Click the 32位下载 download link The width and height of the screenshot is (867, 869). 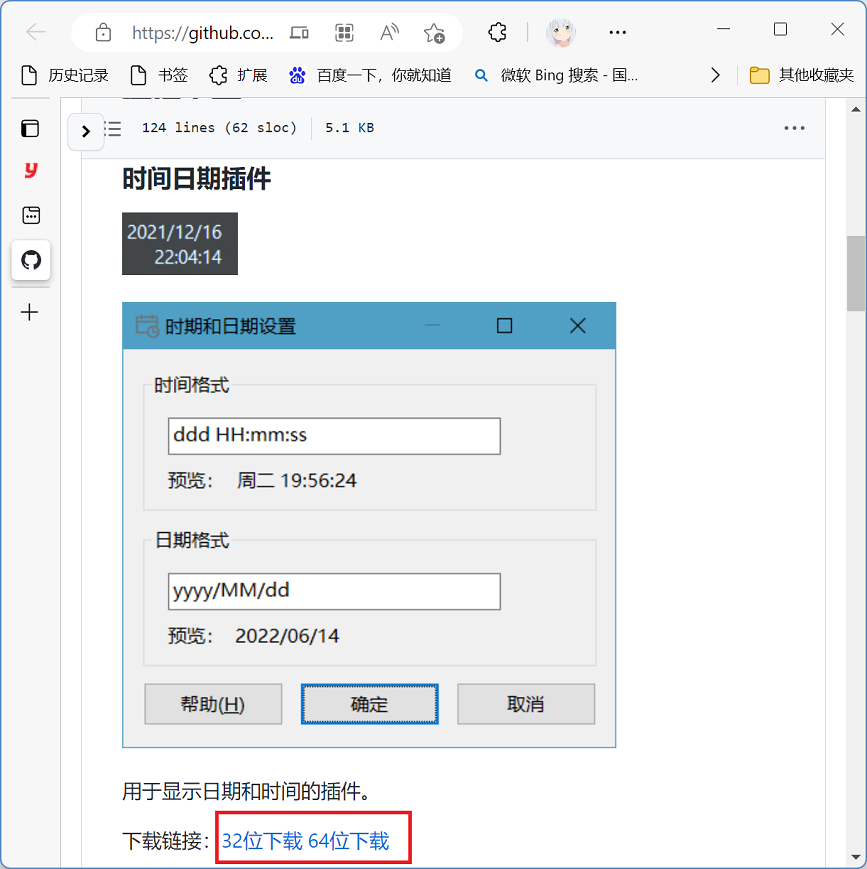coord(261,841)
